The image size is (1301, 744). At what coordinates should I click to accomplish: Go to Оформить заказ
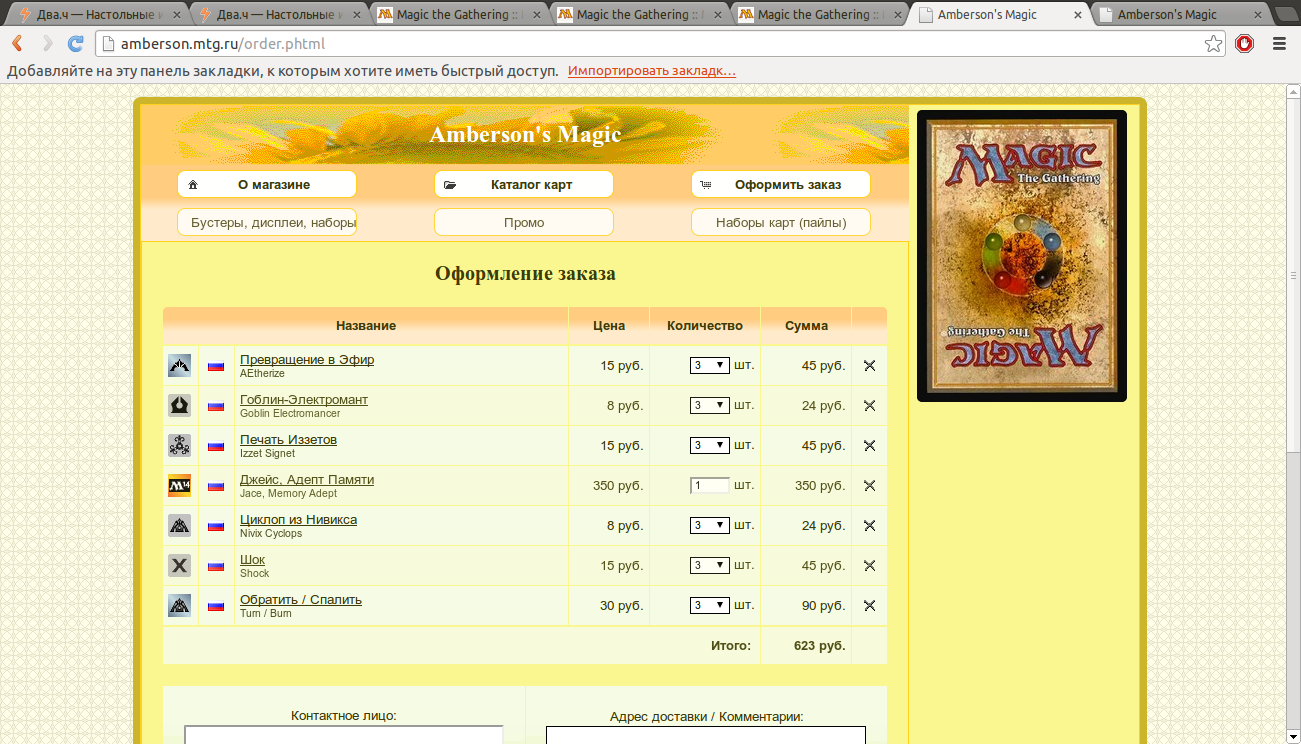coord(781,184)
